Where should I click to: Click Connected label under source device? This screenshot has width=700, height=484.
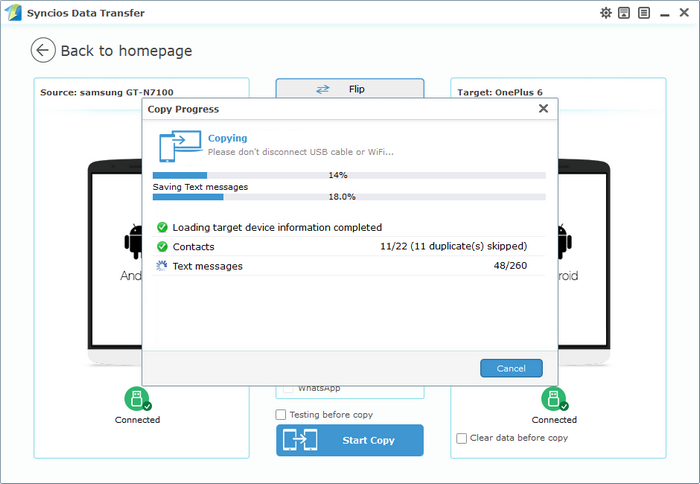click(138, 420)
